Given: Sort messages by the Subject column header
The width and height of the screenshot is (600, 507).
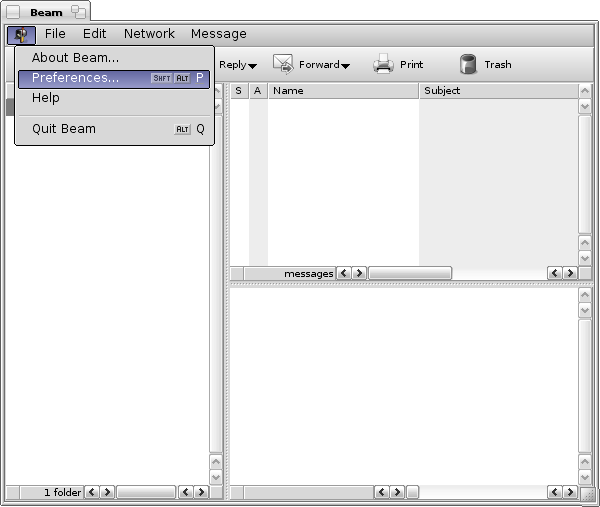Looking at the screenshot, I should tap(497, 91).
